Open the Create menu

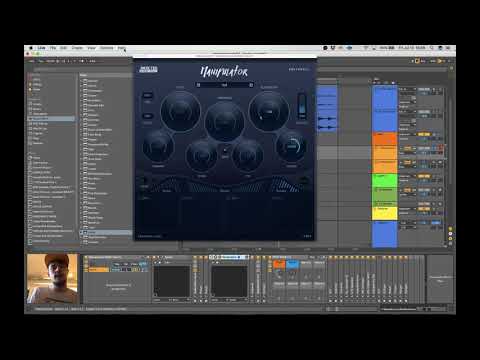click(77, 48)
